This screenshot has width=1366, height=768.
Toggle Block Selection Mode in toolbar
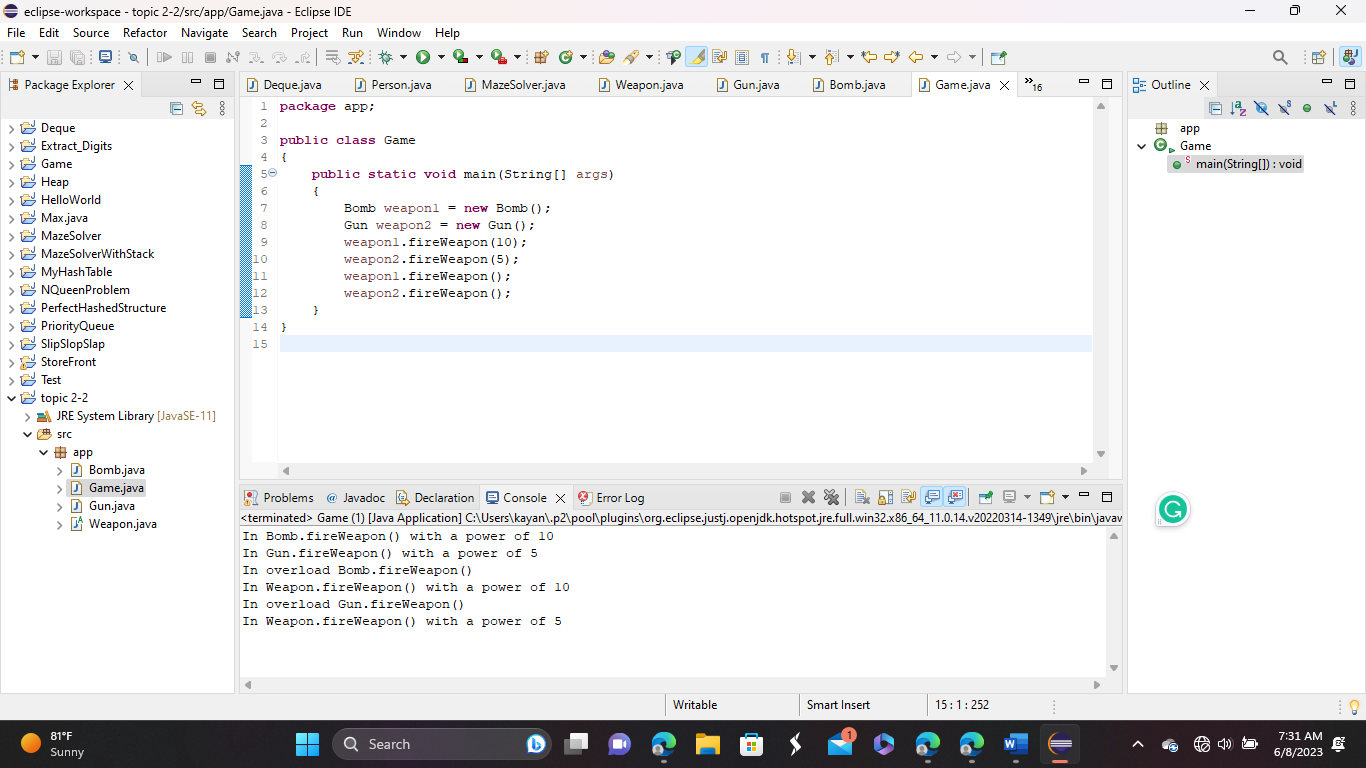[742, 57]
